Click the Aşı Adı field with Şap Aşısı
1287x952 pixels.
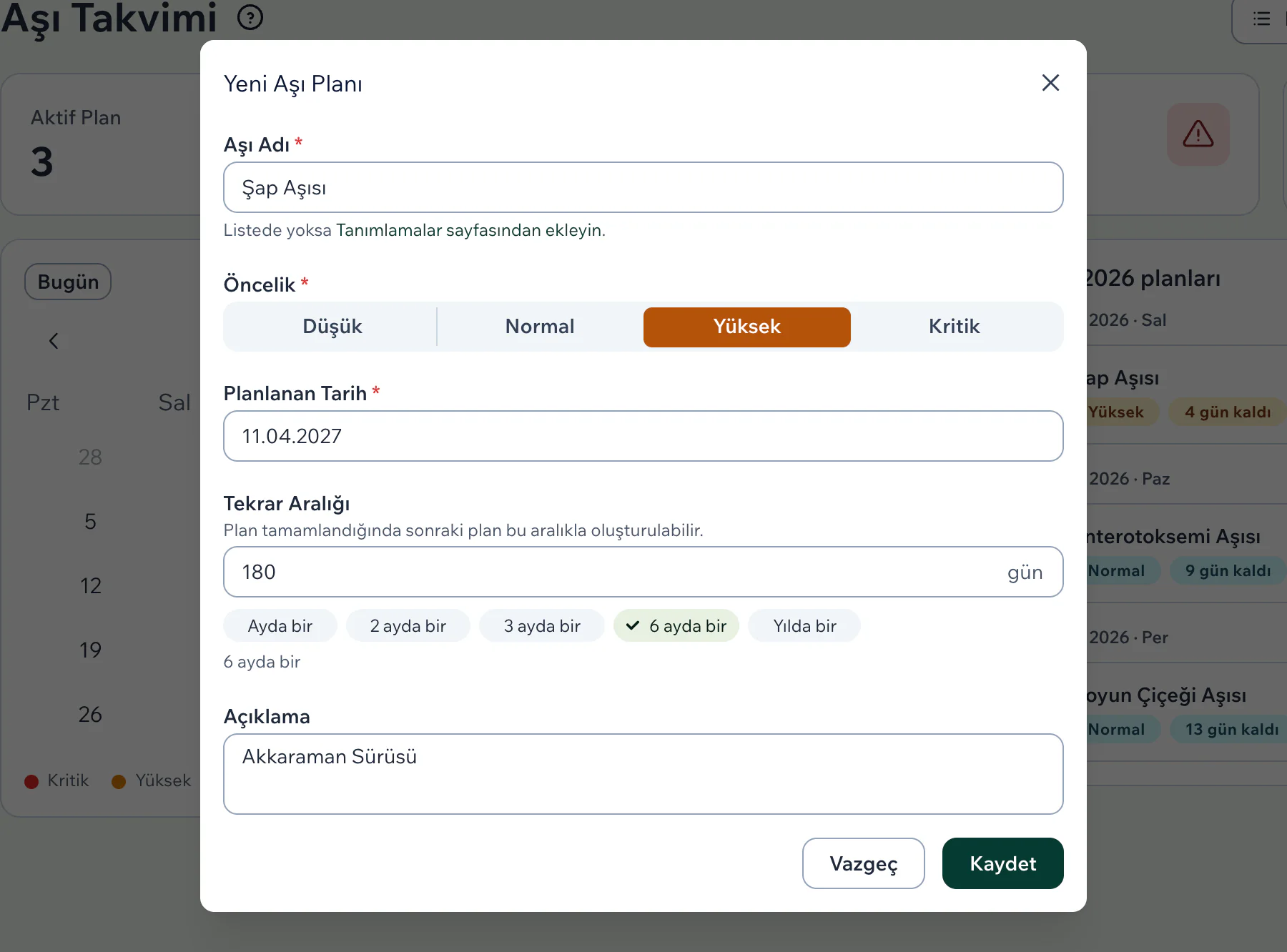tap(643, 187)
